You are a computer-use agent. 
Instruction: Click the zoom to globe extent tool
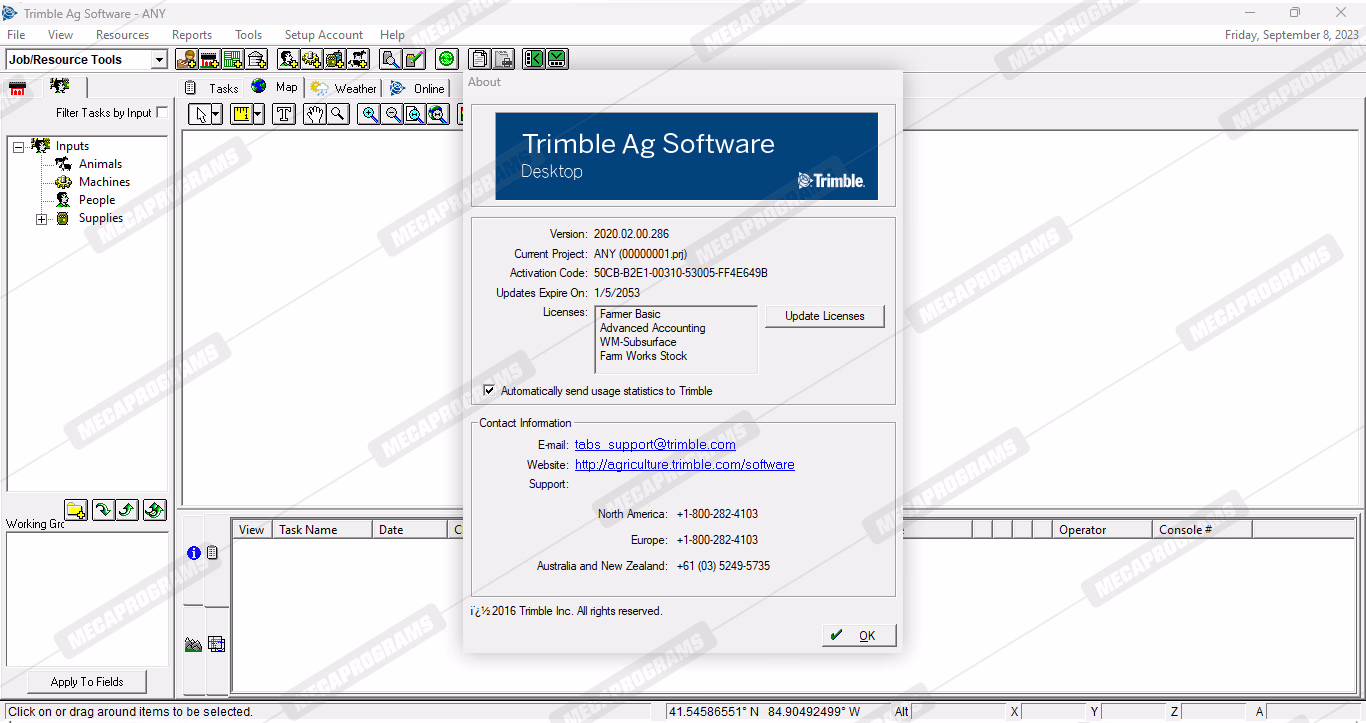click(x=438, y=114)
